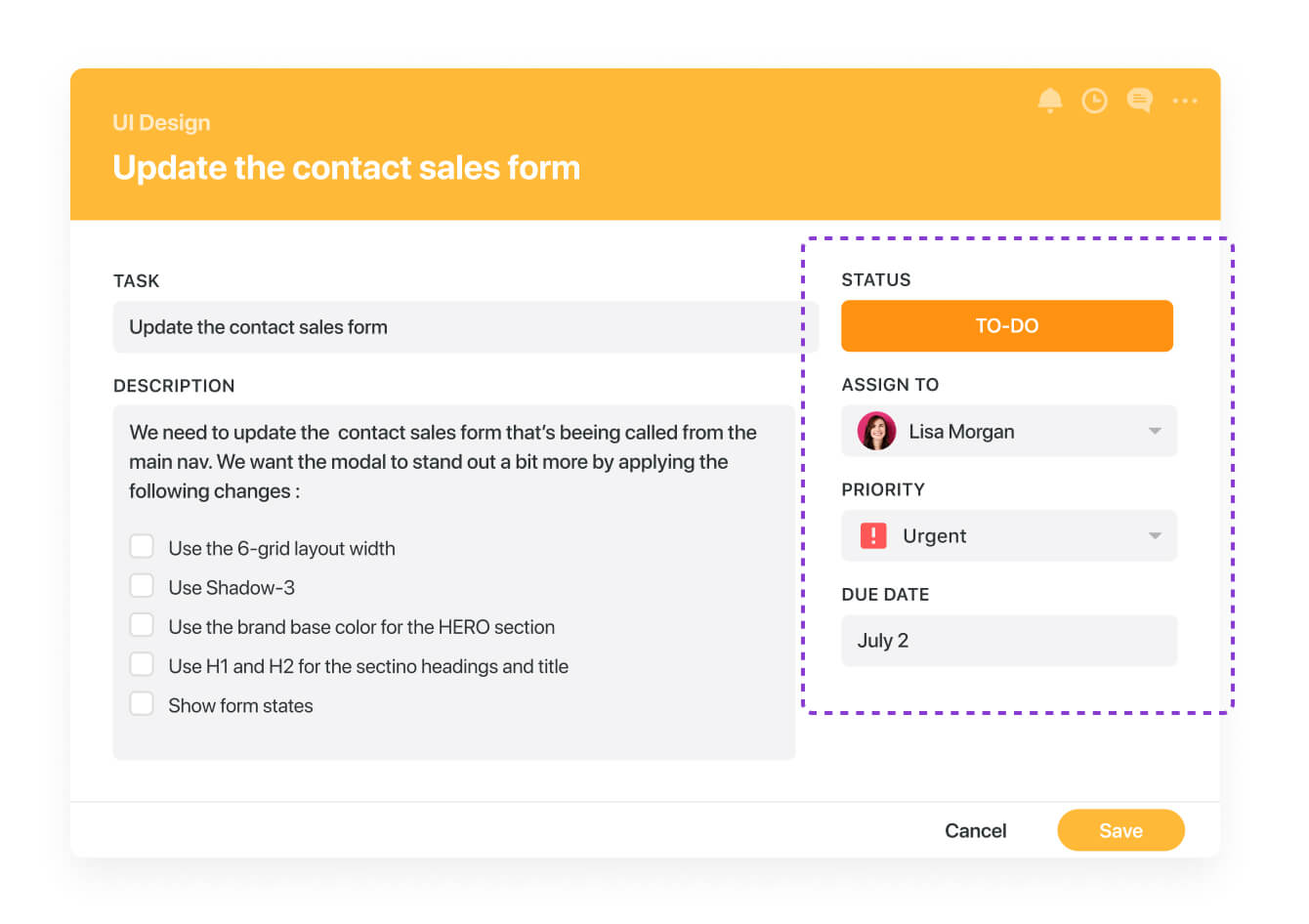Click Lisa Morgan's avatar photo

[x=876, y=431]
